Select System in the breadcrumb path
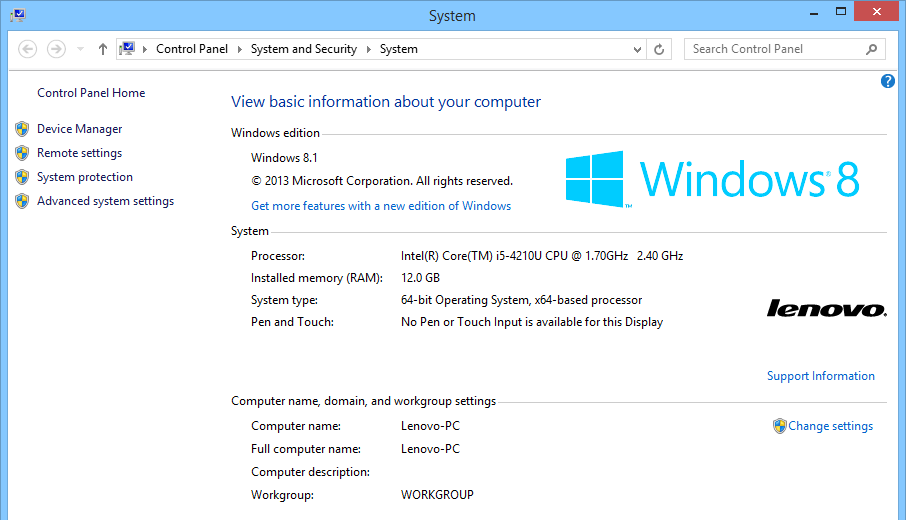 coord(399,49)
